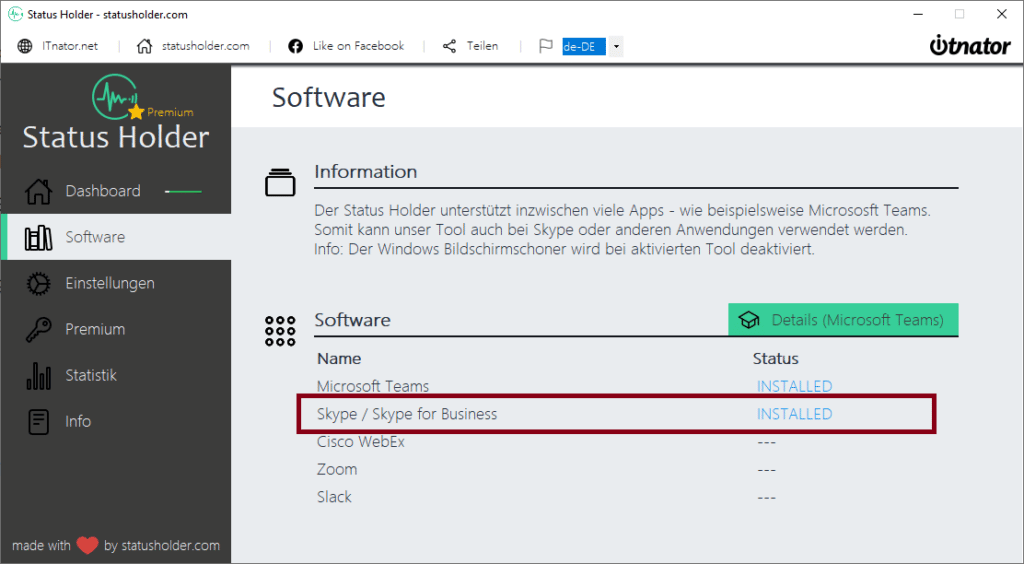Click the Software books icon in sidebar
The height and width of the screenshot is (564, 1024).
[38, 238]
